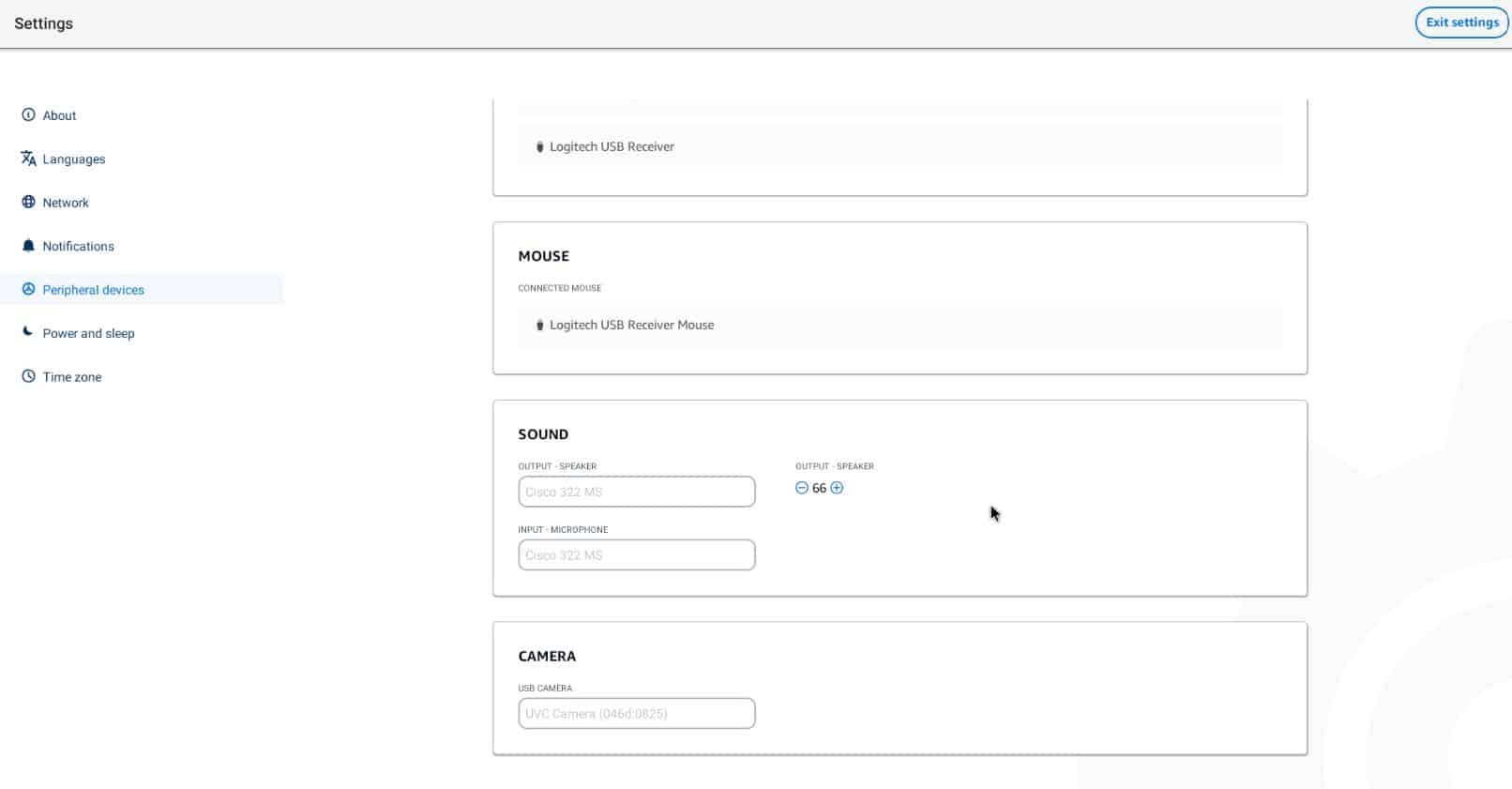This screenshot has height=789, width=1512.
Task: Select the Logitech USB Receiver Mouse entry
Action: [x=900, y=325]
